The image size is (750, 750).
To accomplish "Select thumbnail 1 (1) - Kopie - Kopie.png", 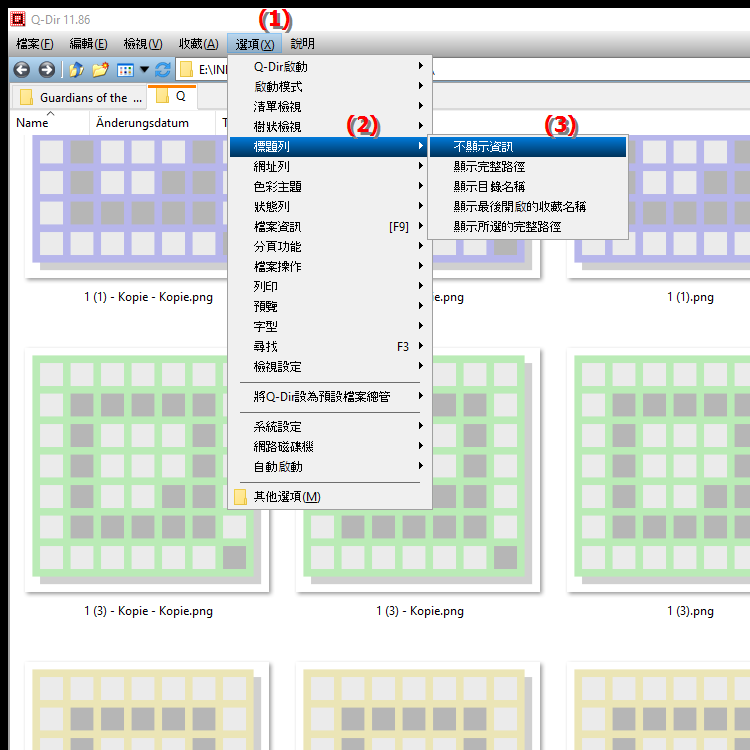I will pyautogui.click(x=127, y=206).
